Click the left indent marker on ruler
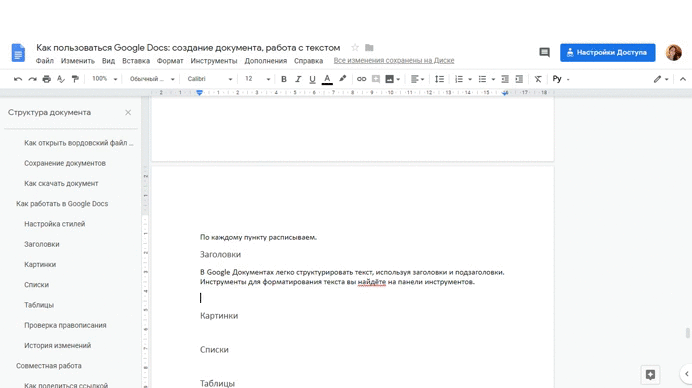This screenshot has height=388, width=692. point(199,93)
